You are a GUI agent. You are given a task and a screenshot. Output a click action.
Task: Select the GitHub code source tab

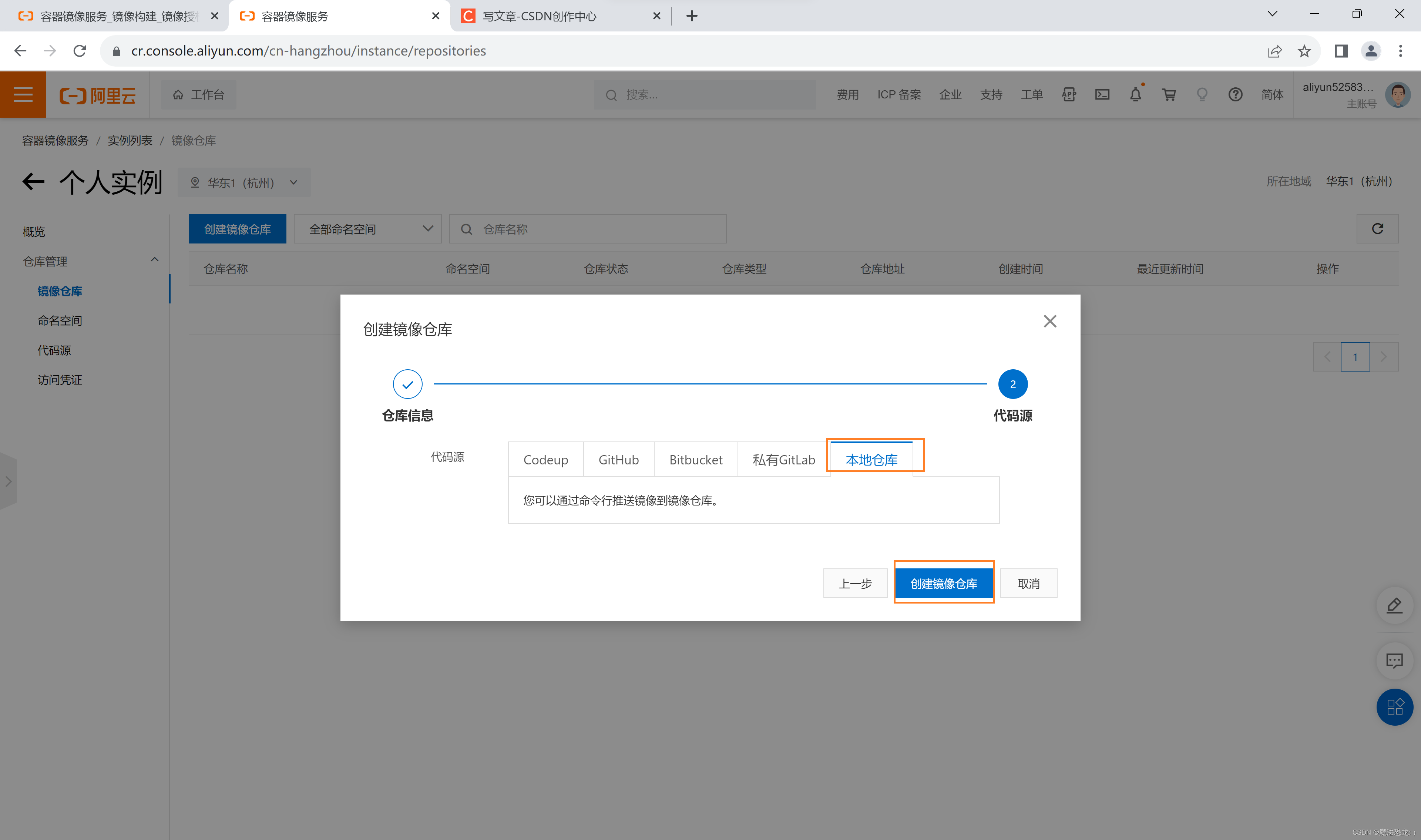coord(618,460)
